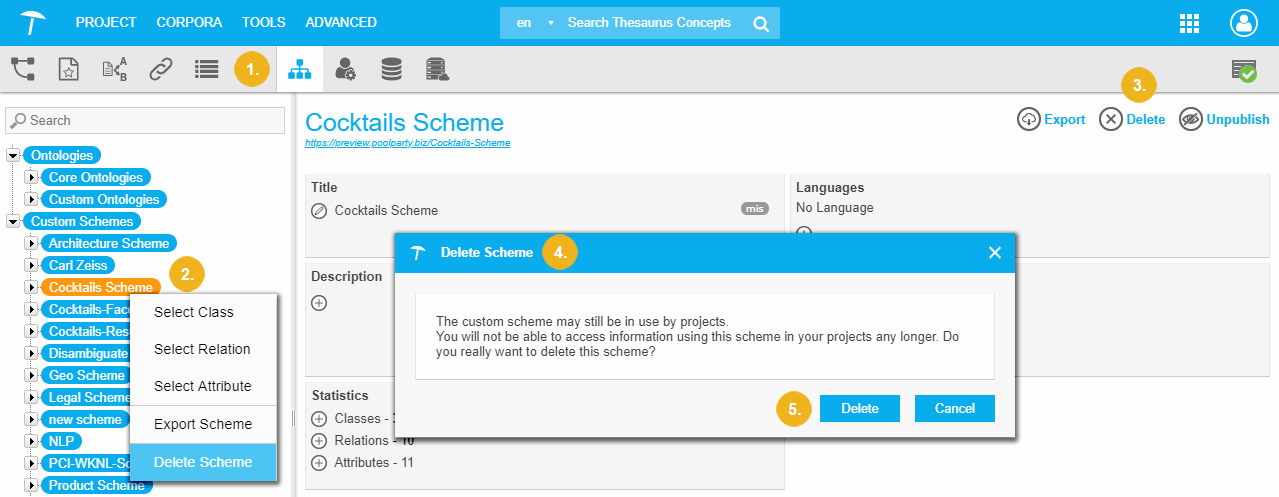Expand the Architecture Scheme node
Image resolution: width=1279 pixels, height=497 pixels.
(x=31, y=243)
